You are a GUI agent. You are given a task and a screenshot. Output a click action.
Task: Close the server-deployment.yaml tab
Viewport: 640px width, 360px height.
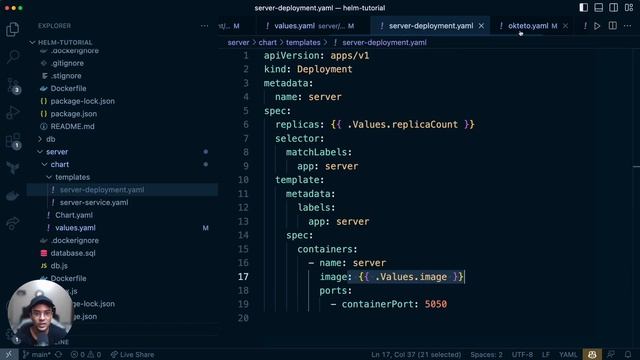[x=482, y=26]
